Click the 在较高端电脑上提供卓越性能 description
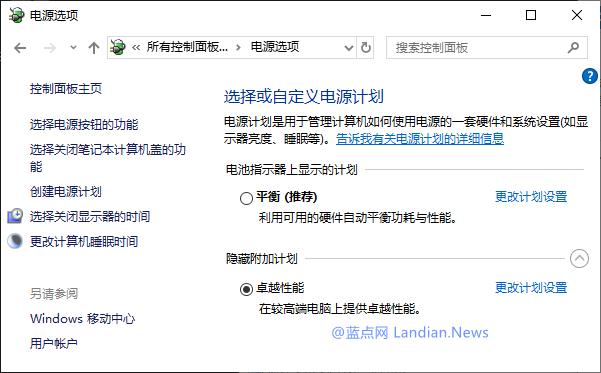The height and width of the screenshot is (373, 601). tap(340, 309)
